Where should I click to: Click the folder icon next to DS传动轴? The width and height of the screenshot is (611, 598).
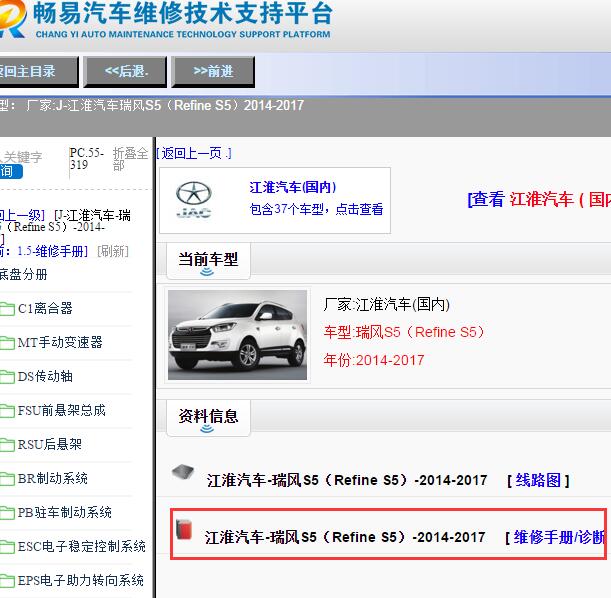click(x=7, y=377)
